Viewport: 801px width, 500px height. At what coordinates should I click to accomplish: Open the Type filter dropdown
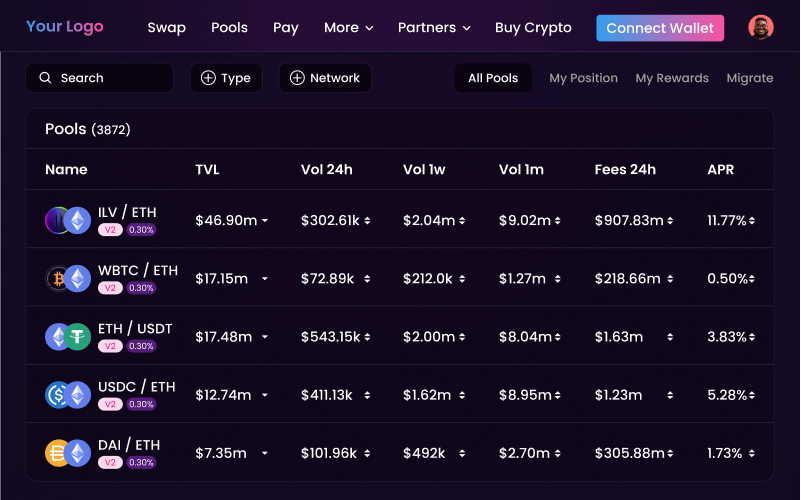(226, 78)
